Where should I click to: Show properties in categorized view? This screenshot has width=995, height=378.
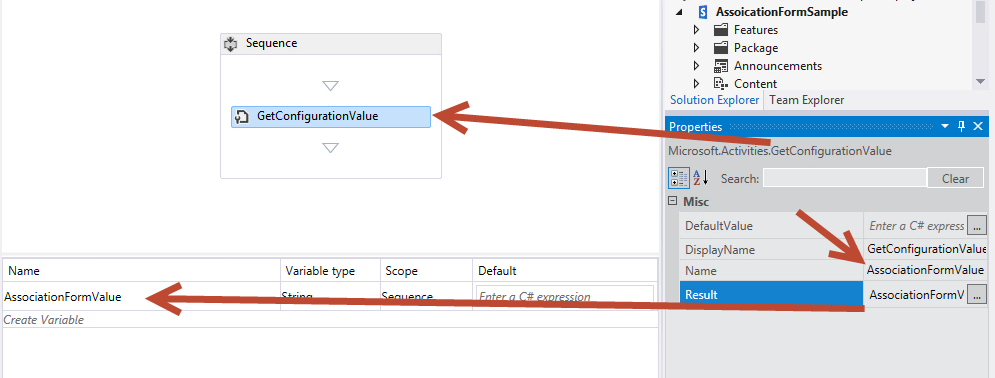[x=678, y=178]
